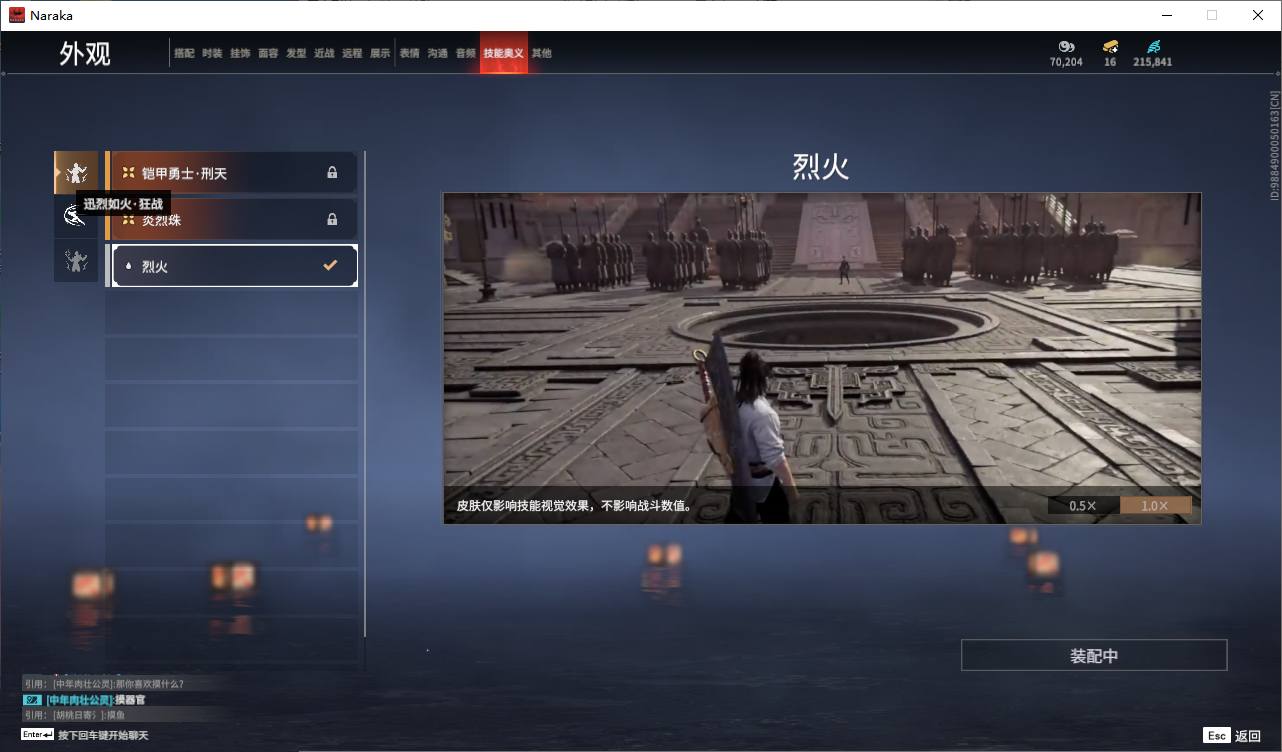Open the 音频 tab
Viewport: 1282px width, 752px height.
[x=465, y=53]
